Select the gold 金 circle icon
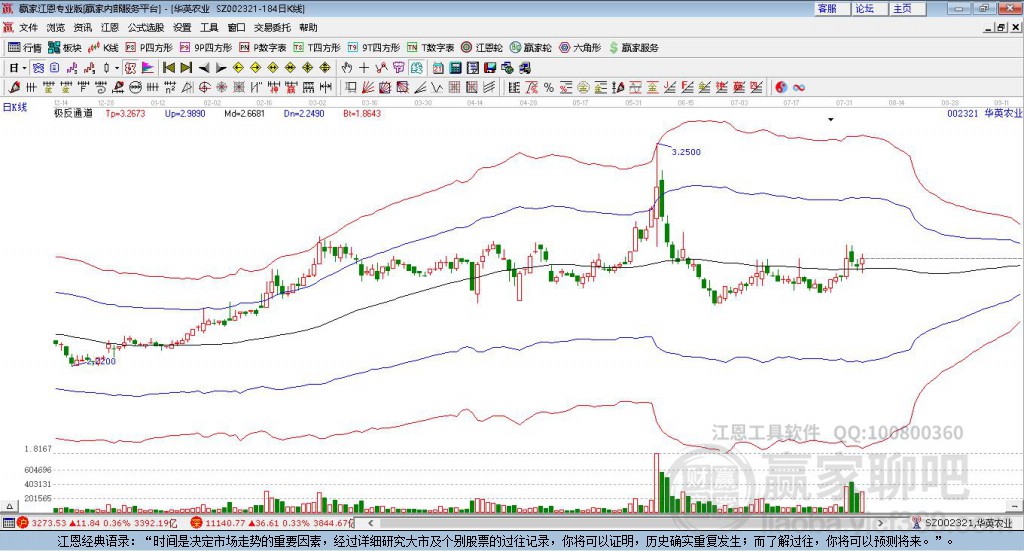This screenshot has height=551, width=1024. [583, 87]
